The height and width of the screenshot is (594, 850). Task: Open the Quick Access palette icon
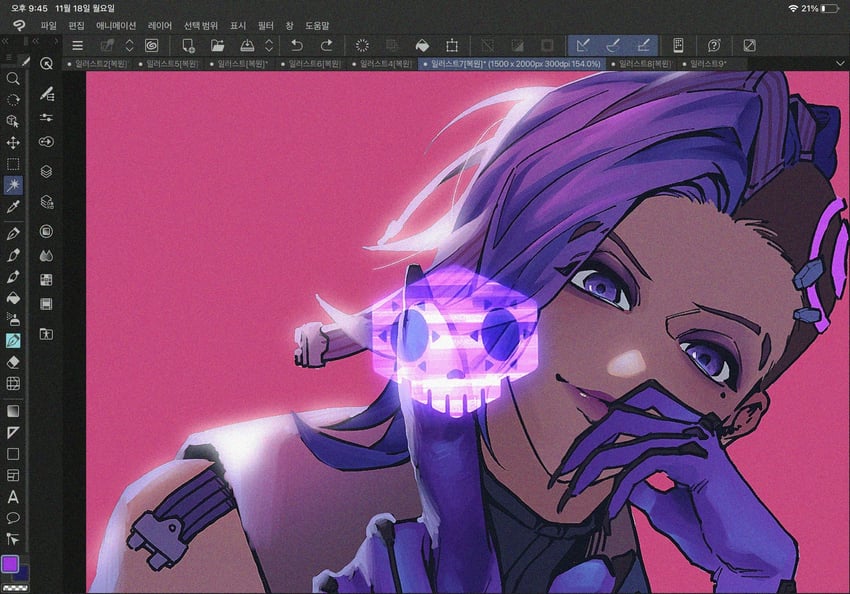47,63
